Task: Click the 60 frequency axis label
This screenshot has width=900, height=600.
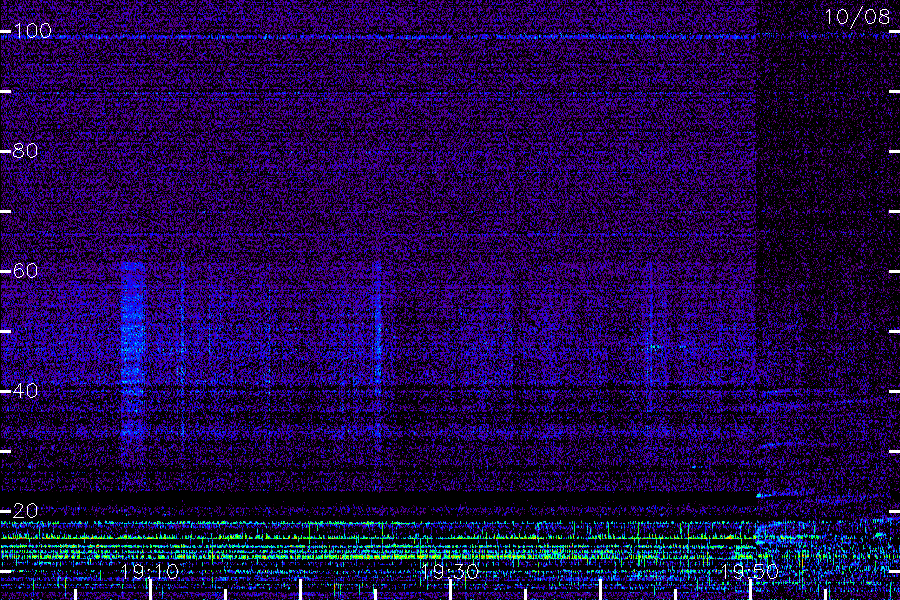Action: coord(25,270)
